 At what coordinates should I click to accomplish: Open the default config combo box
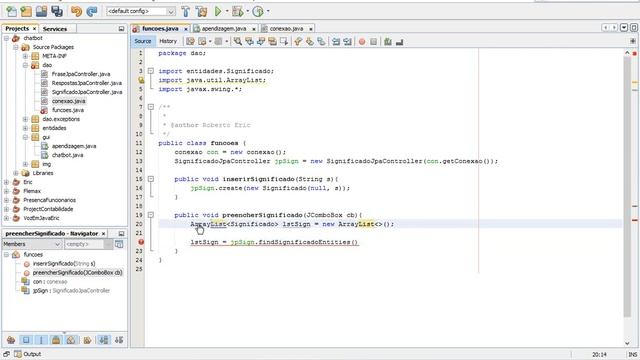click(141, 11)
